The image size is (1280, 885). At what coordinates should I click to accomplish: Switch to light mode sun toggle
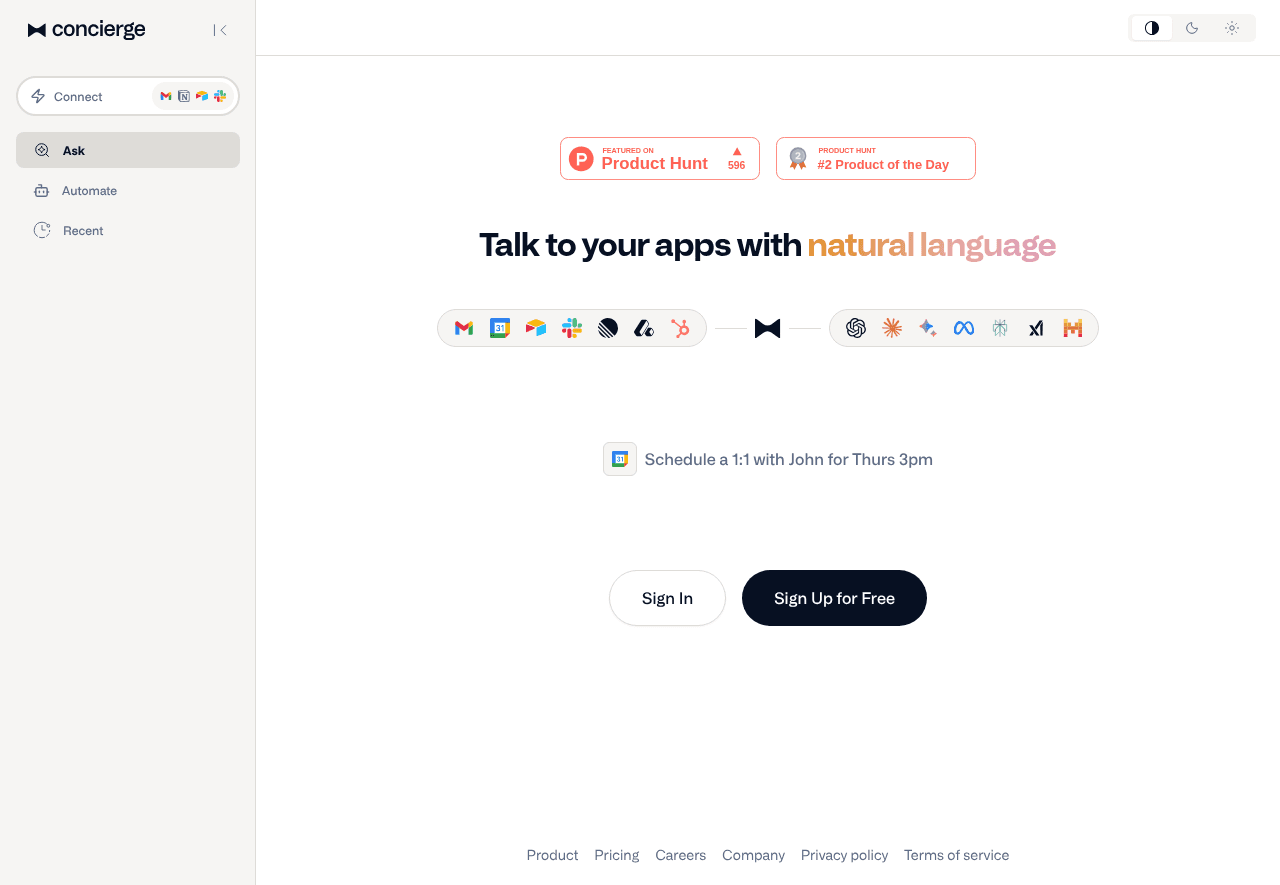pos(1232,28)
